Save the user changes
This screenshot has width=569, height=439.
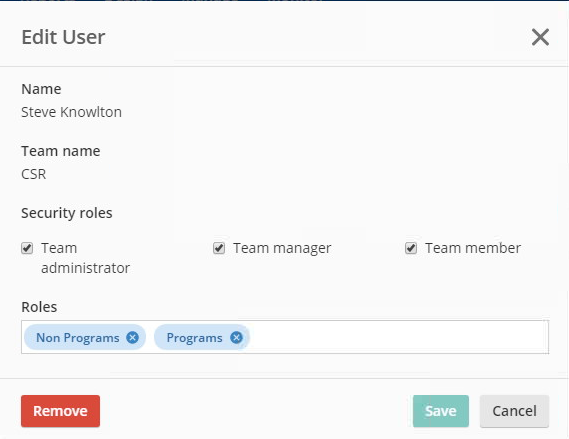point(441,411)
